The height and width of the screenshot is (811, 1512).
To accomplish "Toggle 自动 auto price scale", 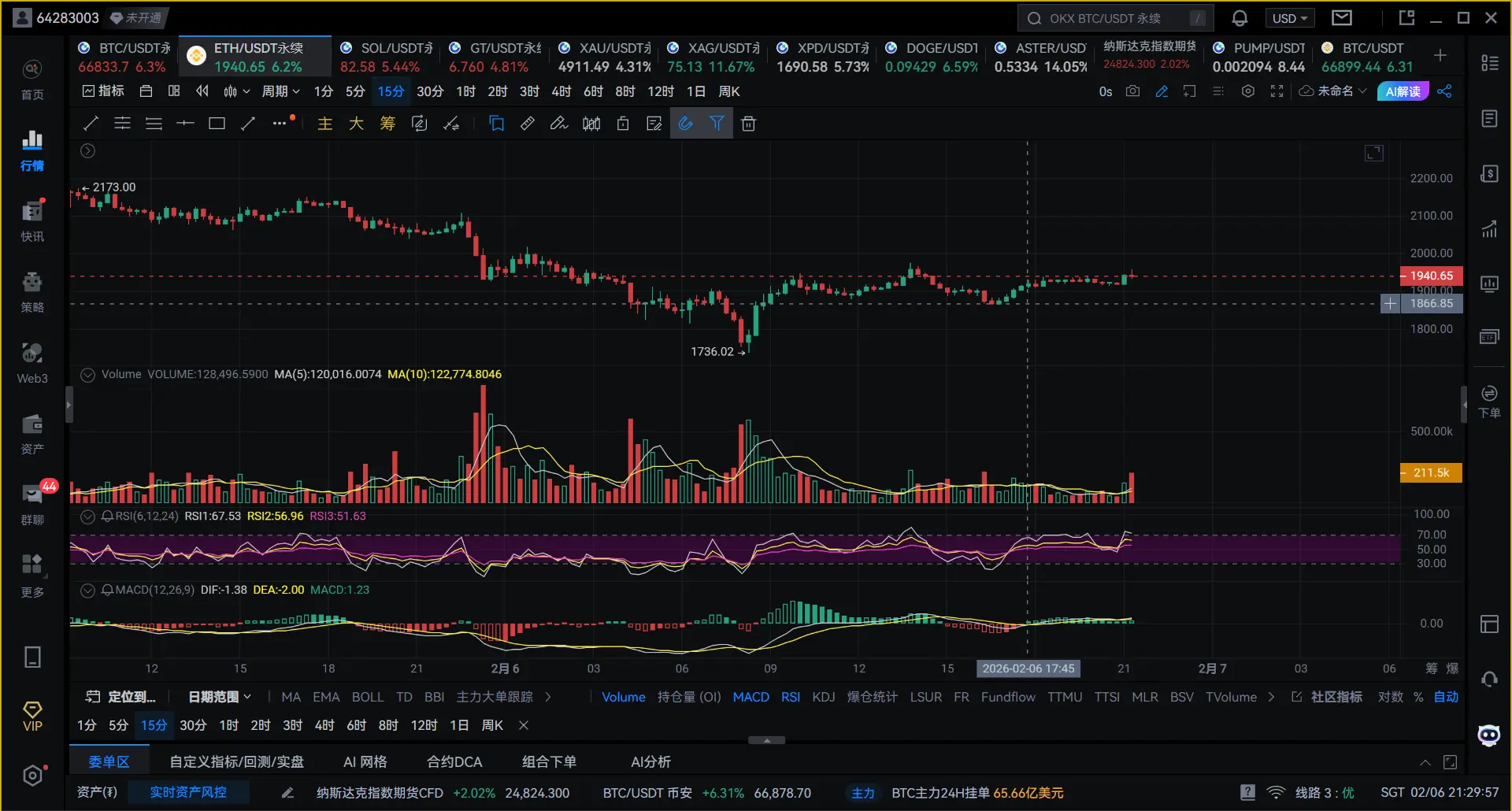I will coord(1446,697).
